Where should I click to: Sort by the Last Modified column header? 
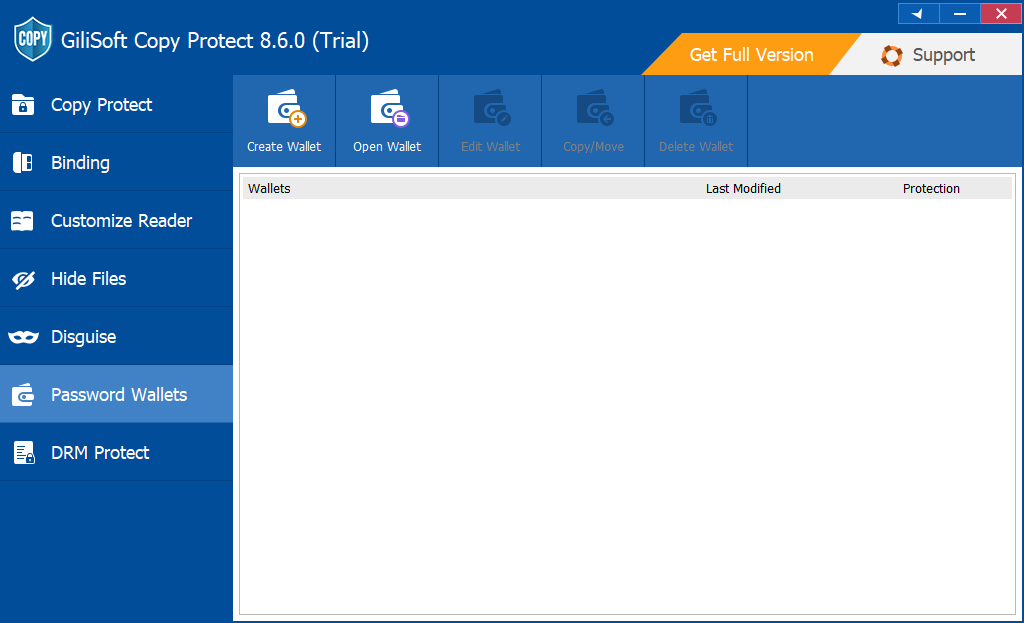pos(743,189)
